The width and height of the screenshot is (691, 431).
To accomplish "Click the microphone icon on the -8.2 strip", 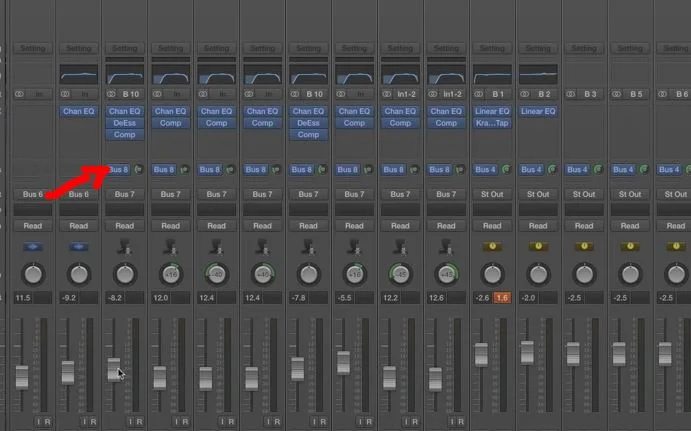I will pos(125,247).
